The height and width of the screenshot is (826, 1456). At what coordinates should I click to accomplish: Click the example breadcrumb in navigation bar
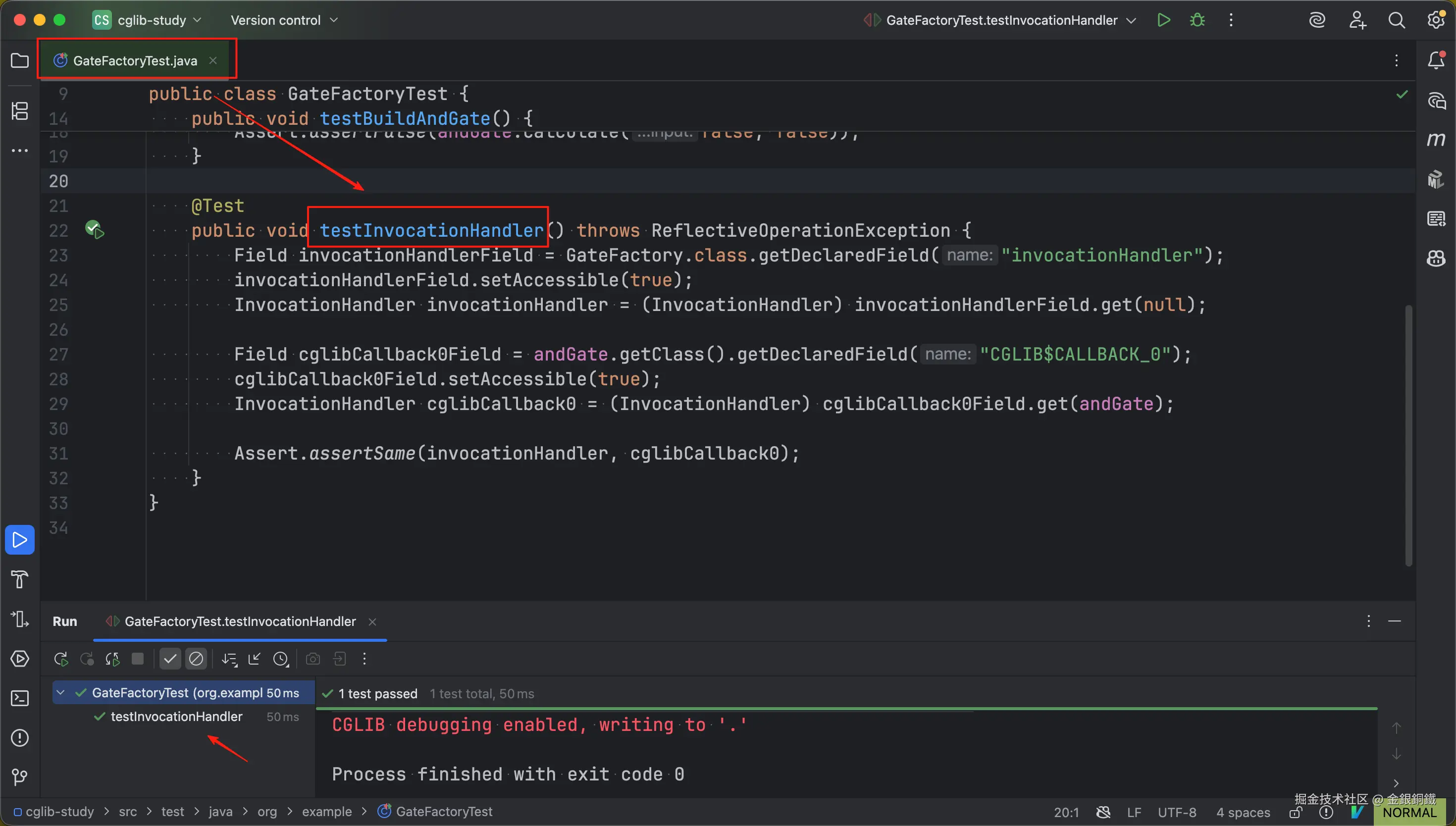327,812
